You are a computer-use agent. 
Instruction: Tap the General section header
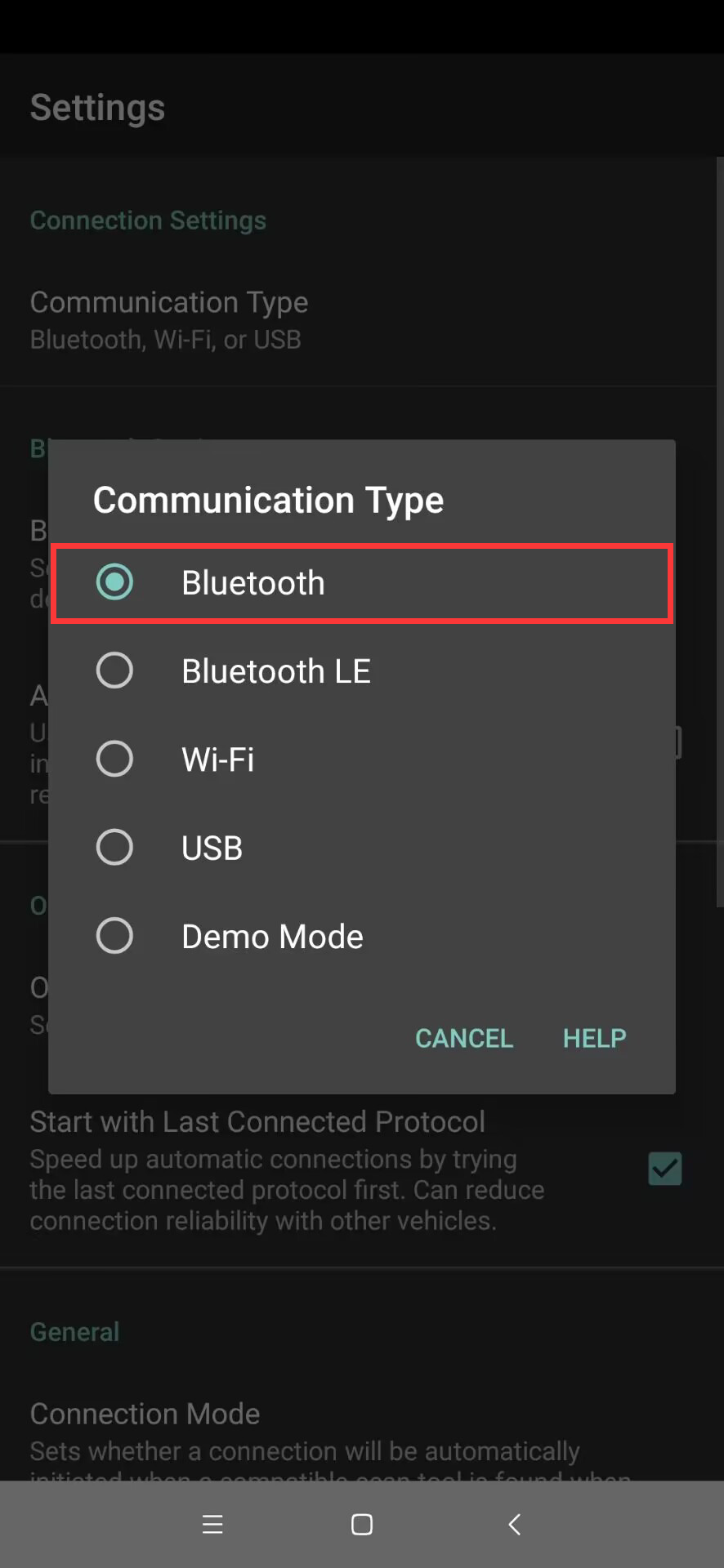pos(74,1332)
